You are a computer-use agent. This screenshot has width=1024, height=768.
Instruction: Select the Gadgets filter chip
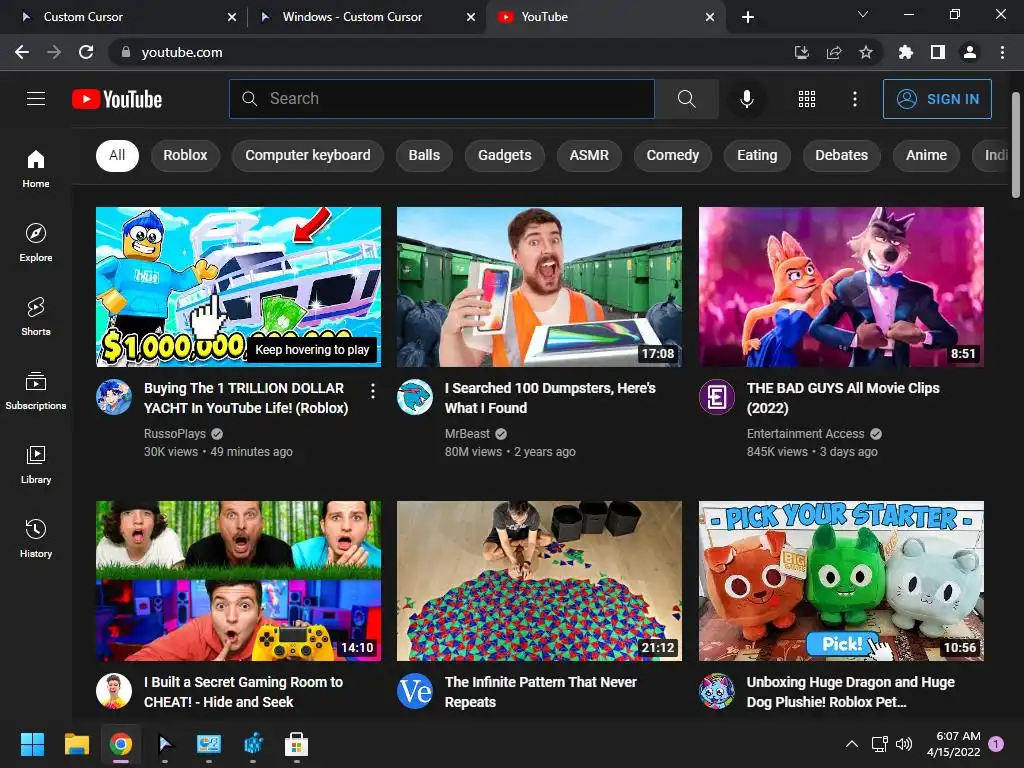(504, 155)
